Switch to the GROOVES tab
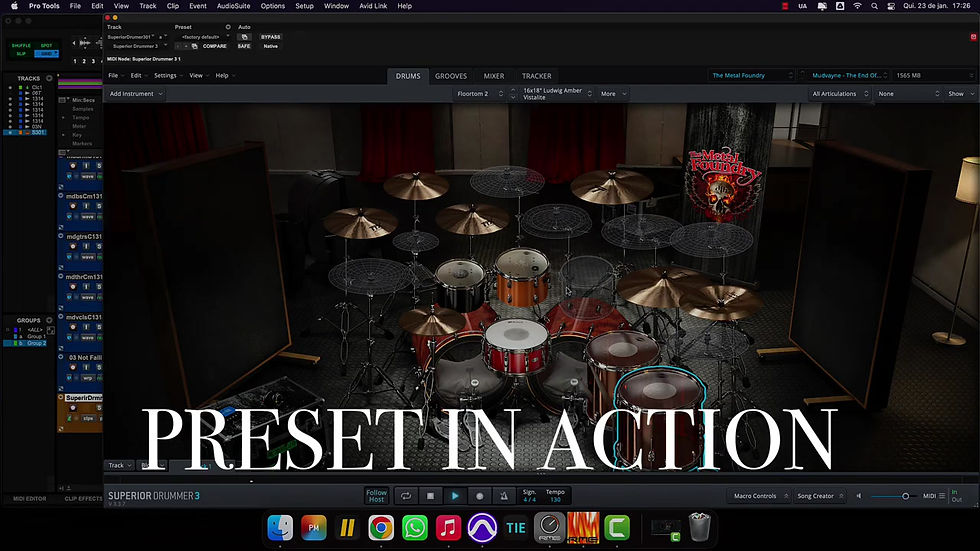This screenshot has height=551, width=980. (x=451, y=76)
